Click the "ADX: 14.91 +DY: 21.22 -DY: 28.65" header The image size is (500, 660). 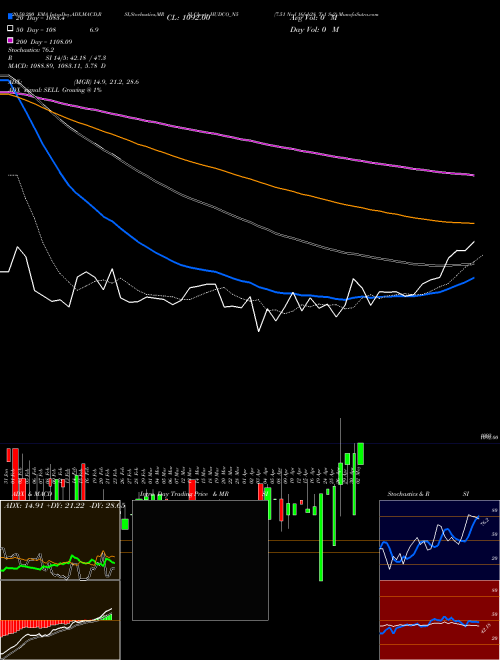[63, 505]
